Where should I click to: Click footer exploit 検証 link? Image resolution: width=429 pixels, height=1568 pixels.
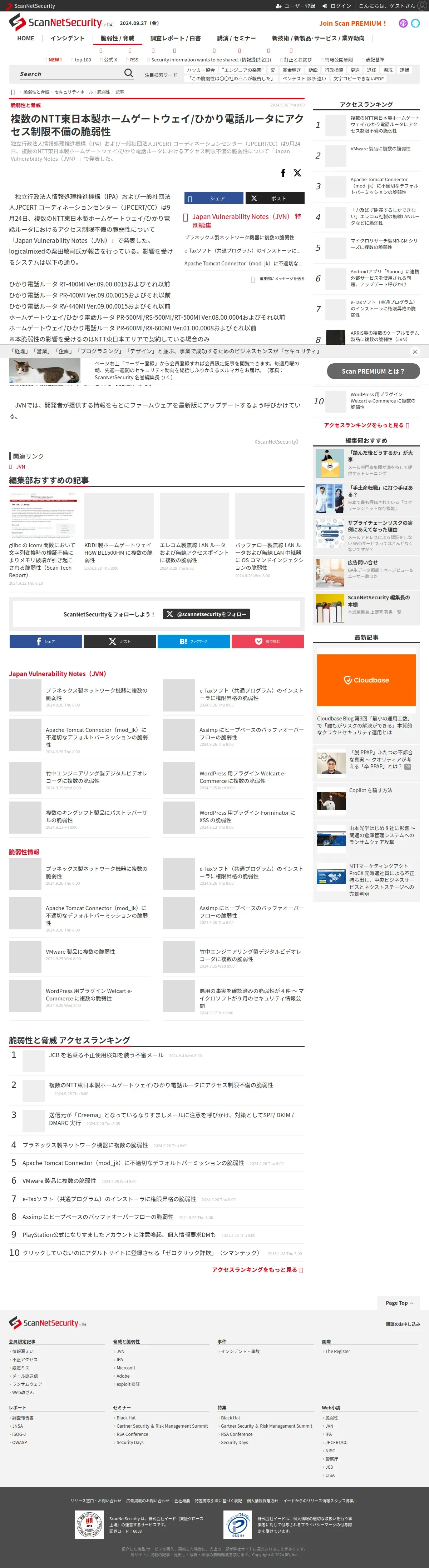click(128, 1384)
